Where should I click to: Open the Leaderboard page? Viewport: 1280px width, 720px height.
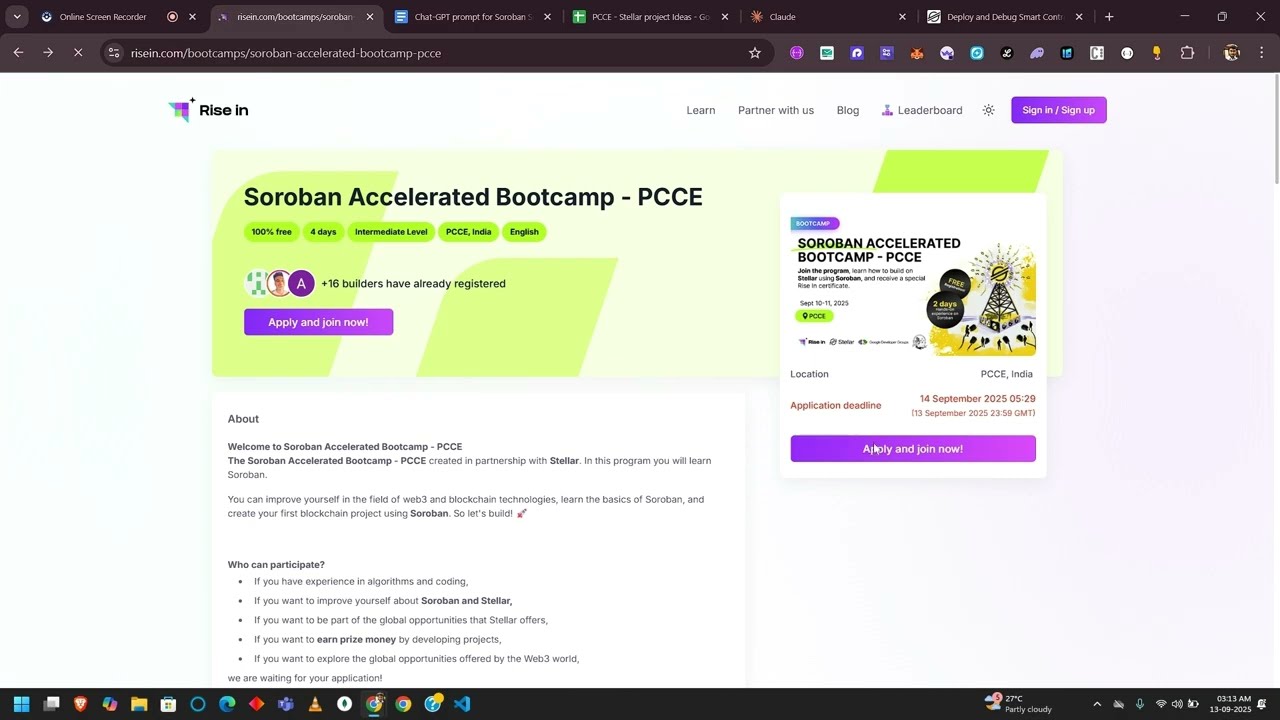click(x=921, y=110)
